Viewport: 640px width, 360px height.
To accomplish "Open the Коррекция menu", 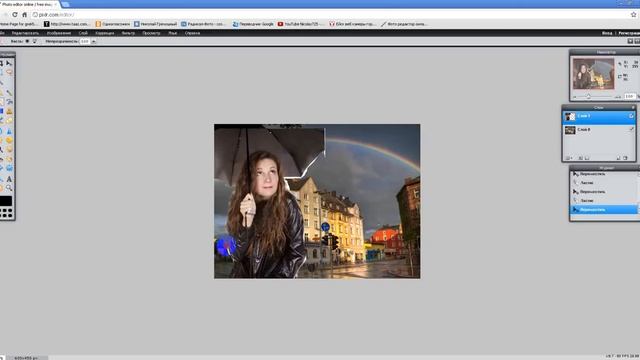I will pos(105,33).
